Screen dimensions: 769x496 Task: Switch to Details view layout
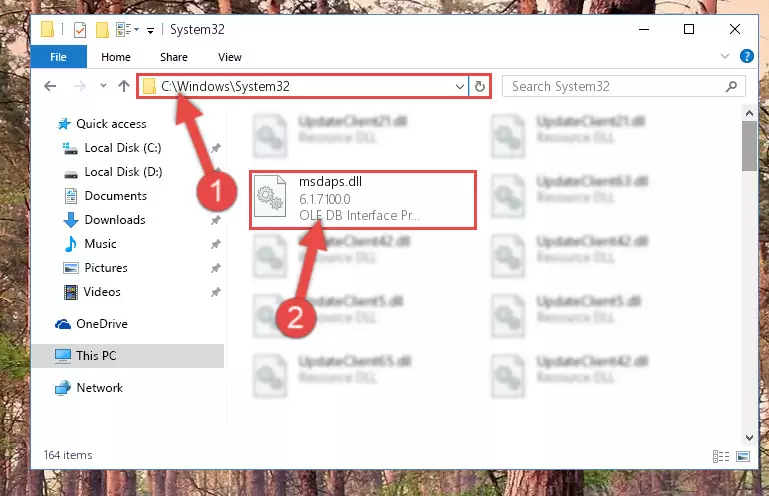click(720, 456)
